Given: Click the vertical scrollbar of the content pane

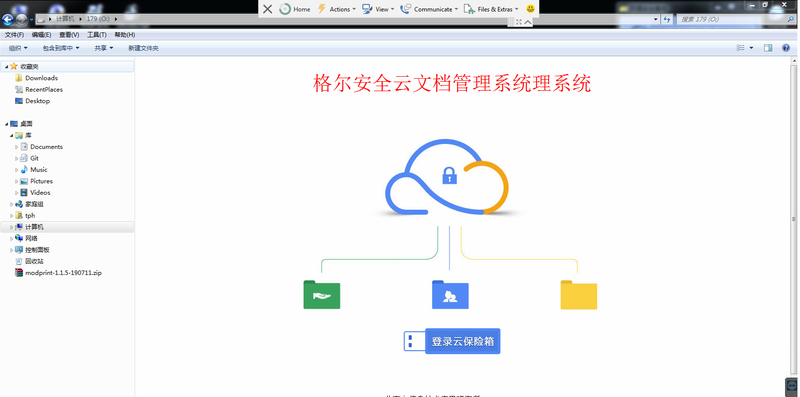Looking at the screenshot, I should pos(794,219).
